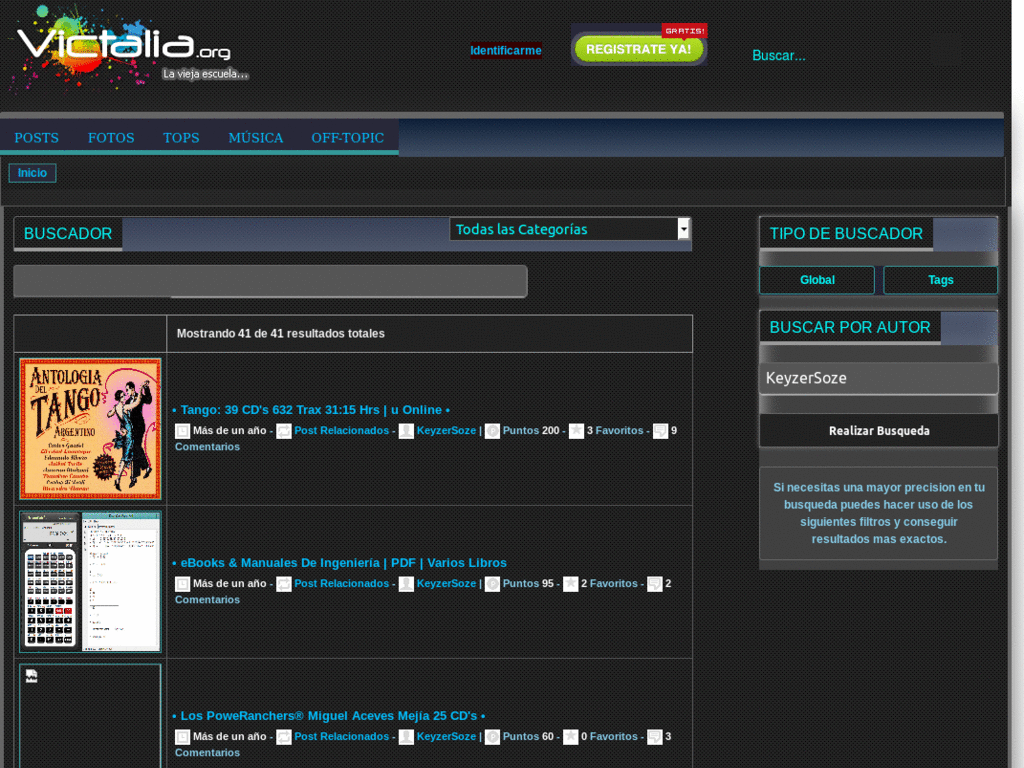Click the user avatar icon in PoweRanchers row
1024x768 pixels.
[406, 737]
